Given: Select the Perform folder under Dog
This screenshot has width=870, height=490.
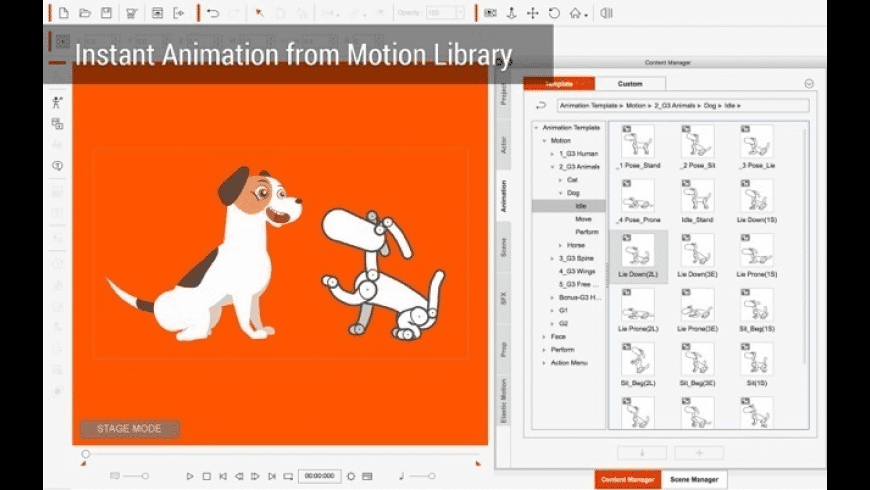Looking at the screenshot, I should [x=586, y=232].
